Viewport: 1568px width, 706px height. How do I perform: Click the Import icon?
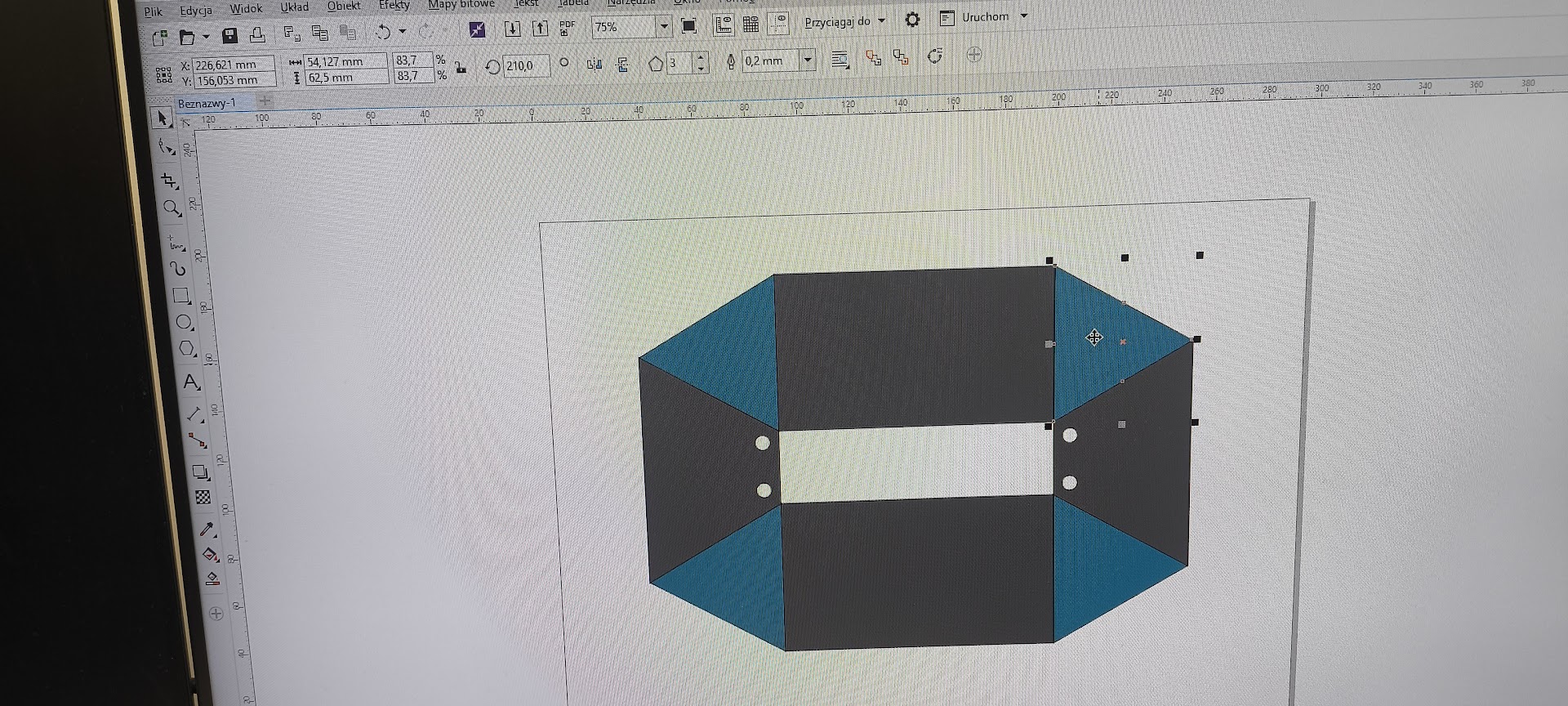(512, 29)
